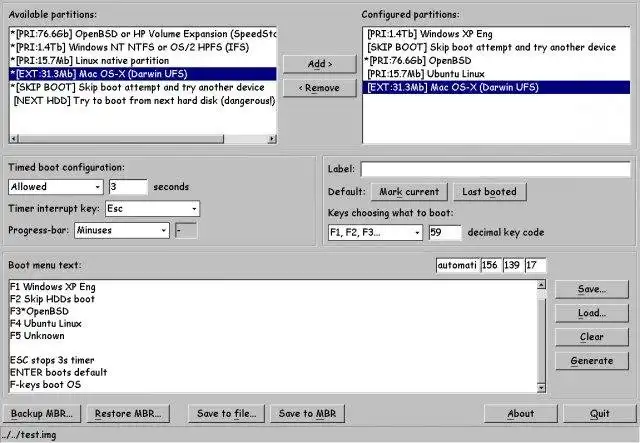Click F-keys boot OS line
Screen dimensions: 640x443
[x=45, y=385]
